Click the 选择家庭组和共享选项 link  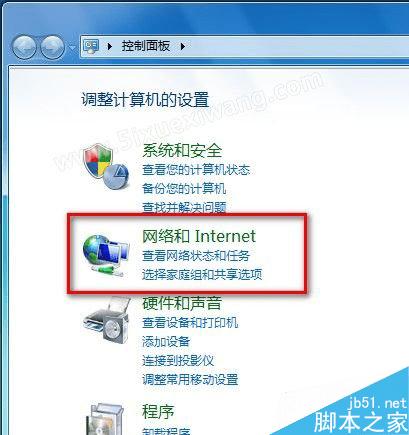(202, 274)
